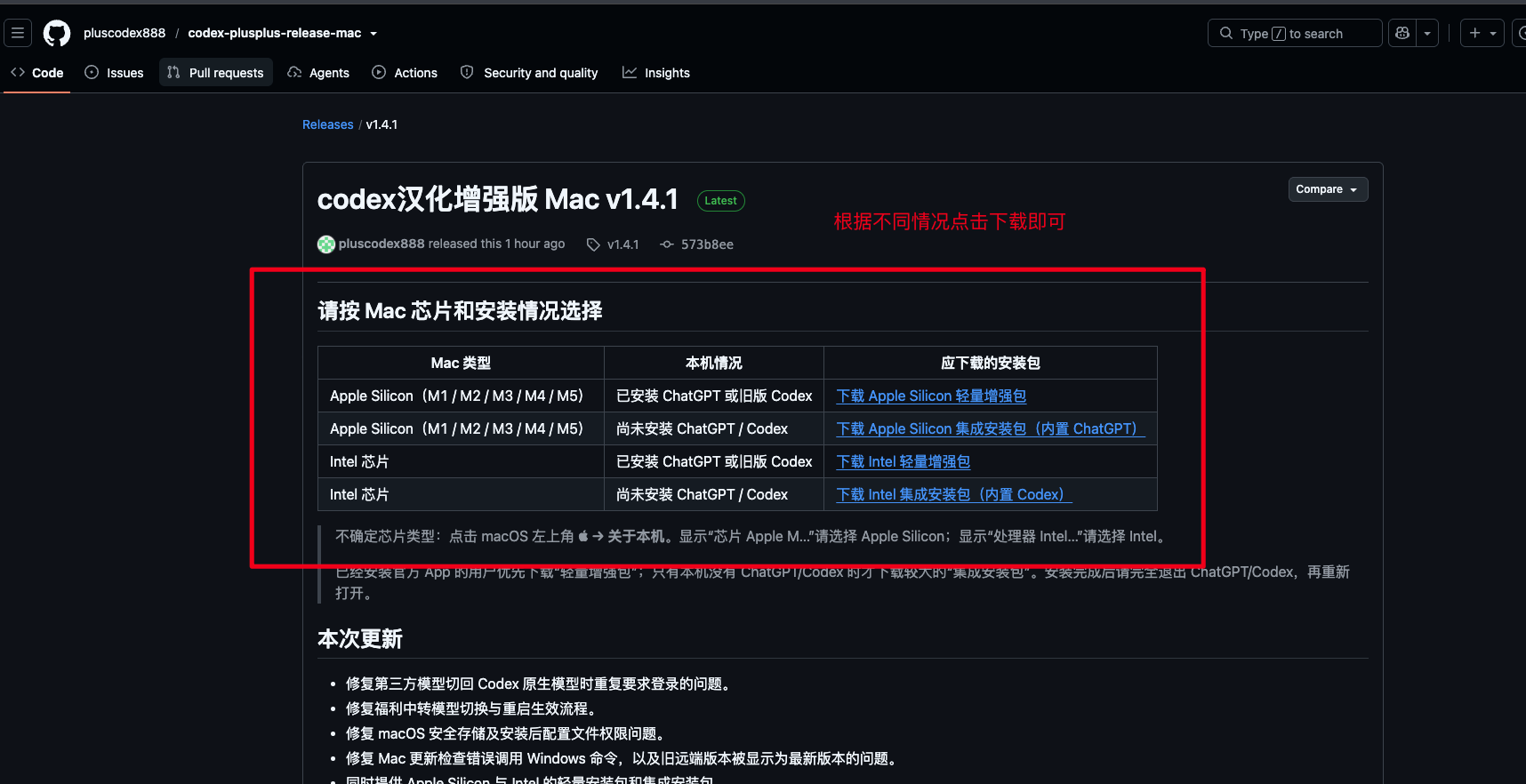Click the pluscodex888 avatar image

pyautogui.click(x=326, y=244)
